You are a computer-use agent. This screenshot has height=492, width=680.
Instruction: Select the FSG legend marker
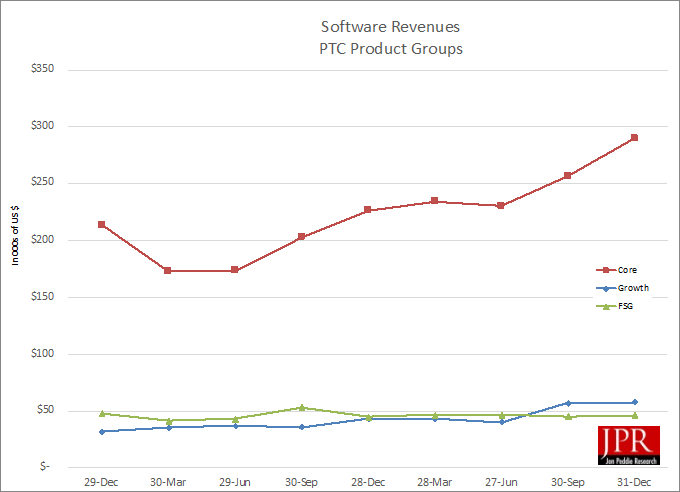tap(606, 306)
